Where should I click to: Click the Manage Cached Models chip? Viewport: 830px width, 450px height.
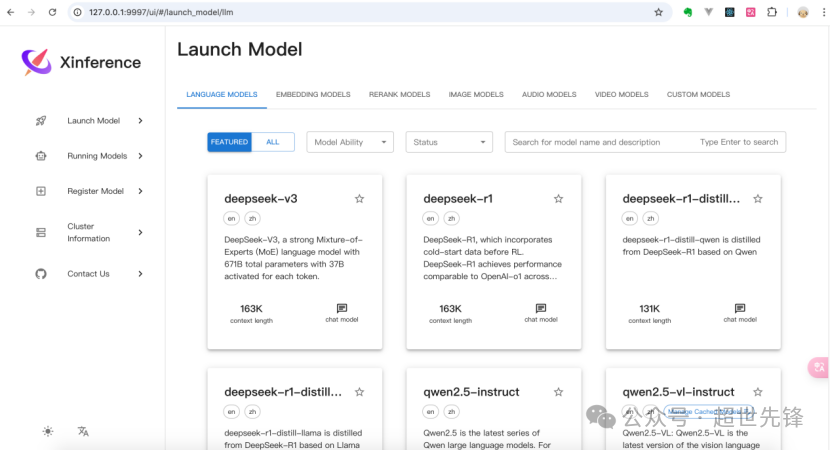[x=708, y=411]
